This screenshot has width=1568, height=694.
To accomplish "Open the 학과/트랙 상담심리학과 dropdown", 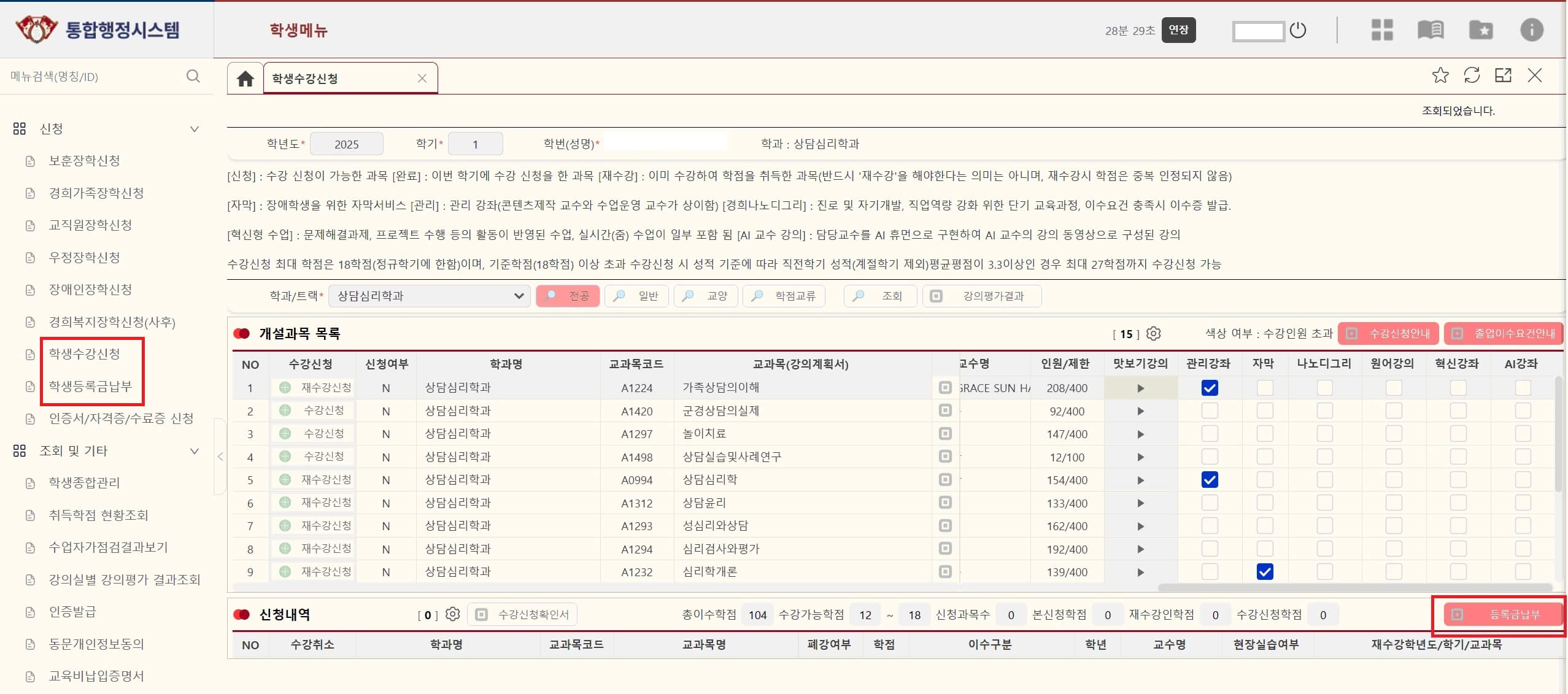I will pos(429,296).
